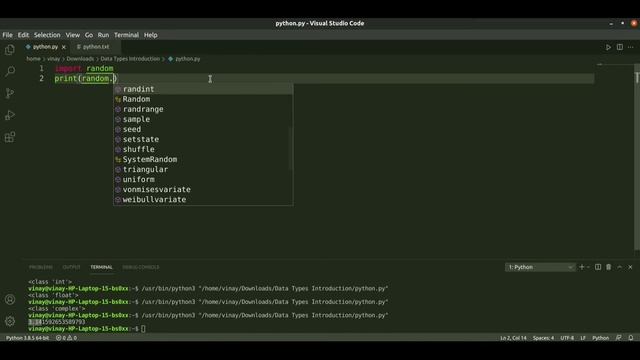640x360 pixels.
Task: Open the Edit menu
Action: pyautogui.click(x=23, y=35)
